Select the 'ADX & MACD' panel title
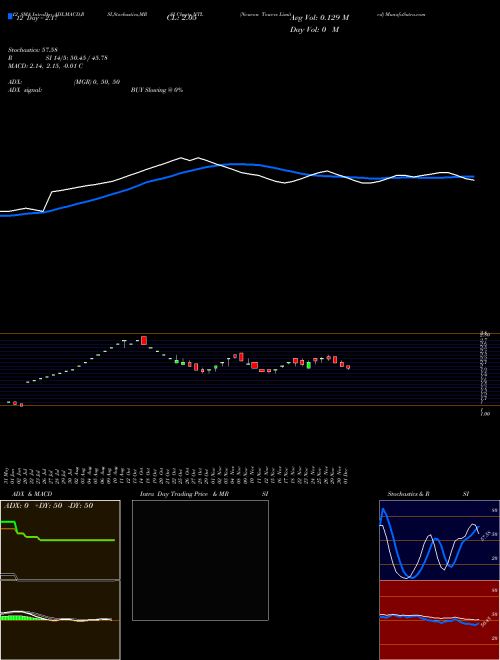This screenshot has height=660, width=500. pos(32,494)
